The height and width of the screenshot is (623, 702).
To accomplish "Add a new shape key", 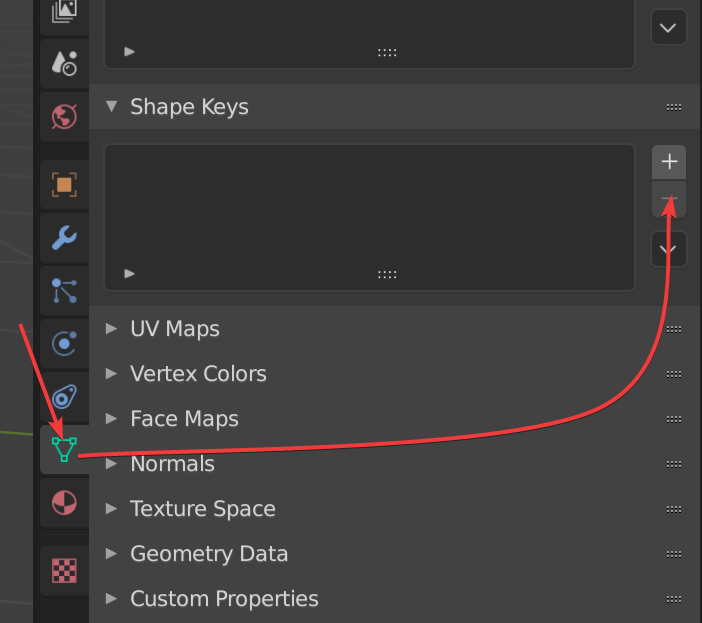I will [x=669, y=162].
